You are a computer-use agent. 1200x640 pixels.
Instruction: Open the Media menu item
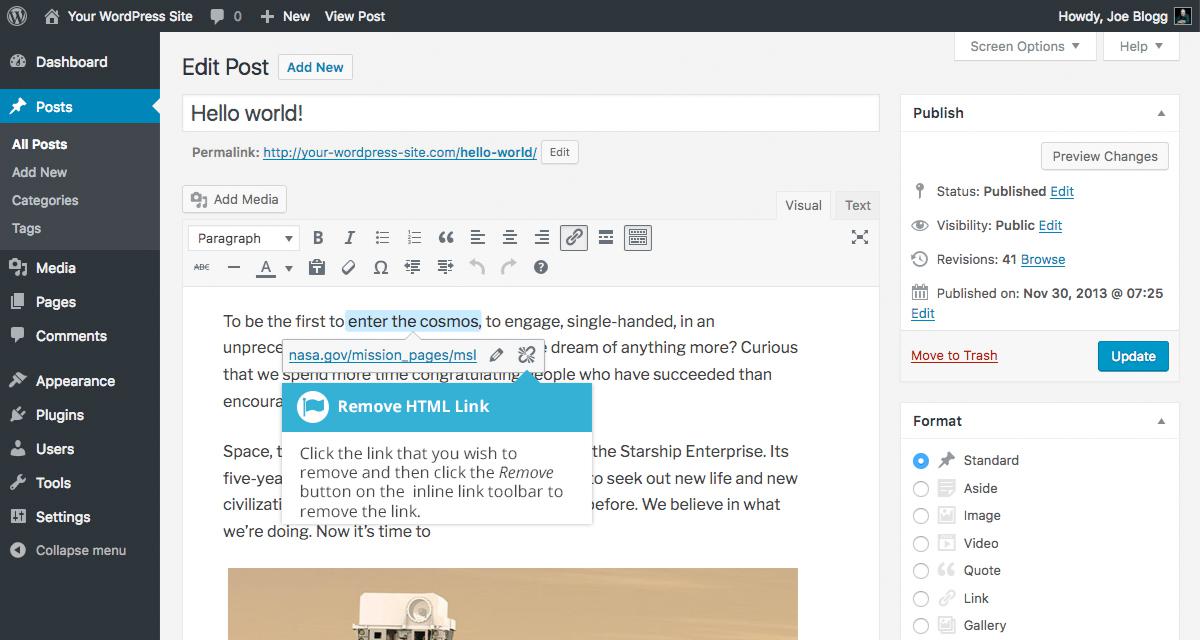[80, 268]
